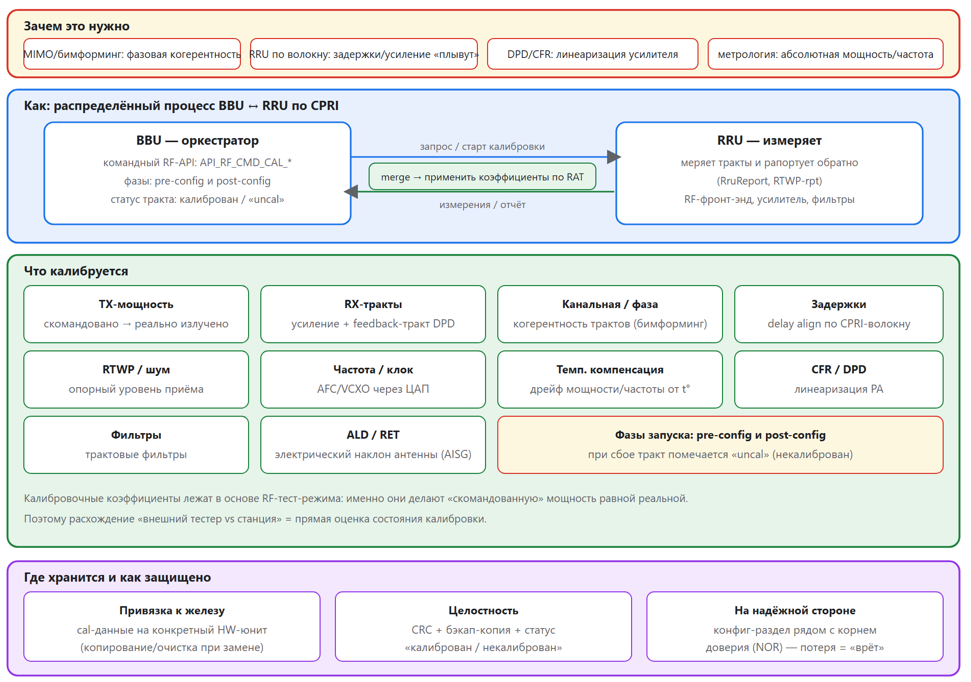This screenshot has height=682, width=971.
Task: Select the CFR / DPD card
Action: (838, 379)
